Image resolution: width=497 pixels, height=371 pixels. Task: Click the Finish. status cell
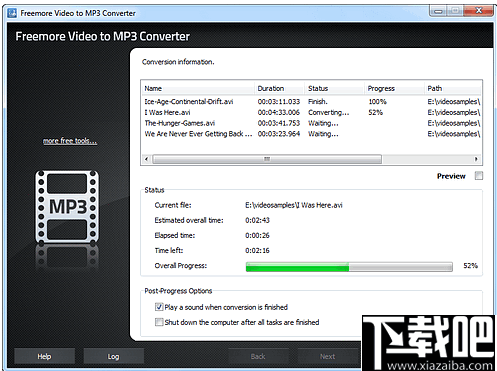point(318,101)
